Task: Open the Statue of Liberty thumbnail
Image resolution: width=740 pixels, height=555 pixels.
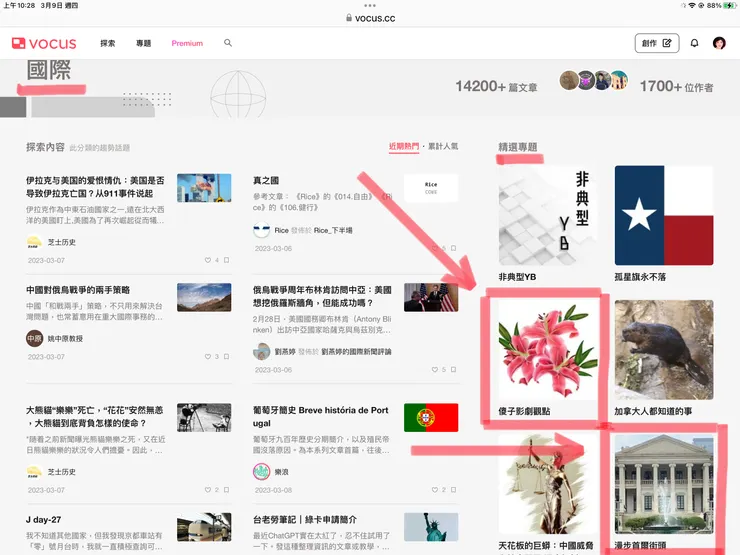Action: 431,527
